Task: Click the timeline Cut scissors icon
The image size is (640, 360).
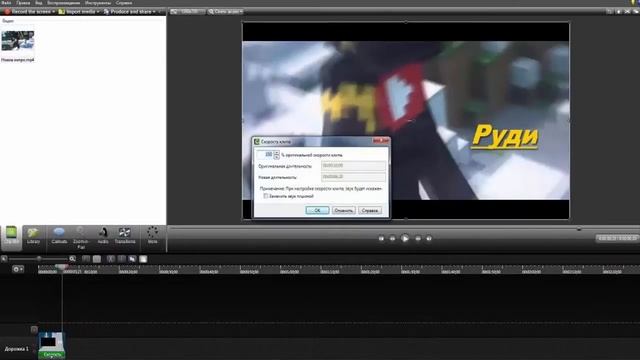Action: [x=111, y=259]
